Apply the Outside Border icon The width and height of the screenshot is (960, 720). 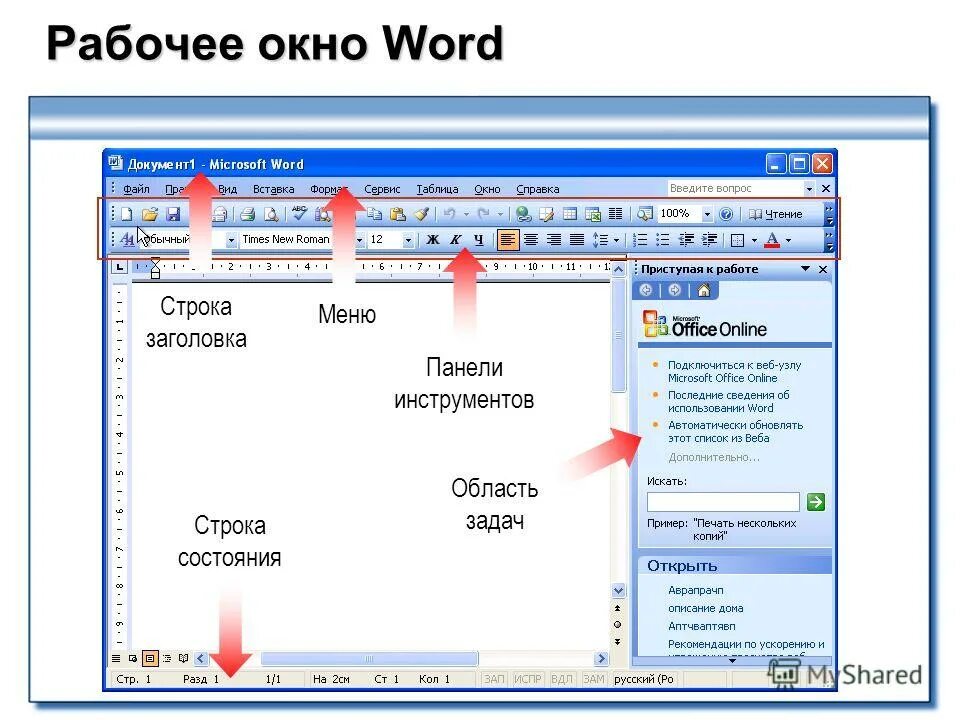(738, 239)
